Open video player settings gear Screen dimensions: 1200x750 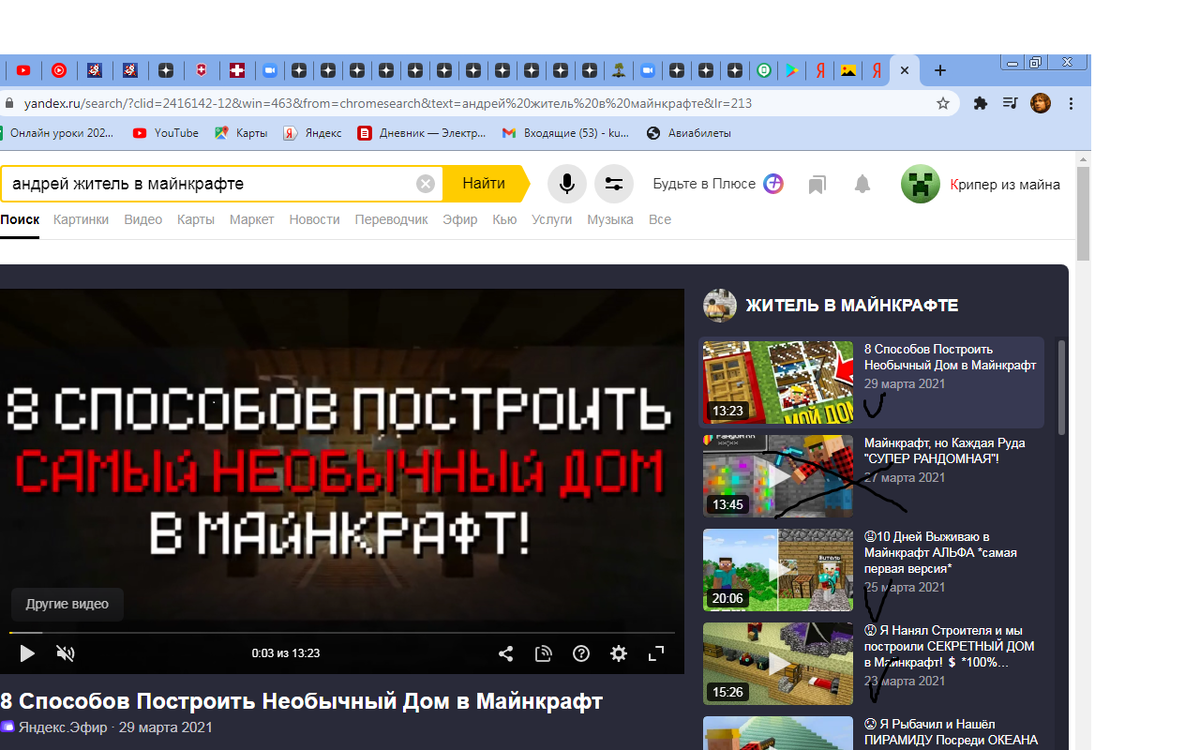[619, 654]
